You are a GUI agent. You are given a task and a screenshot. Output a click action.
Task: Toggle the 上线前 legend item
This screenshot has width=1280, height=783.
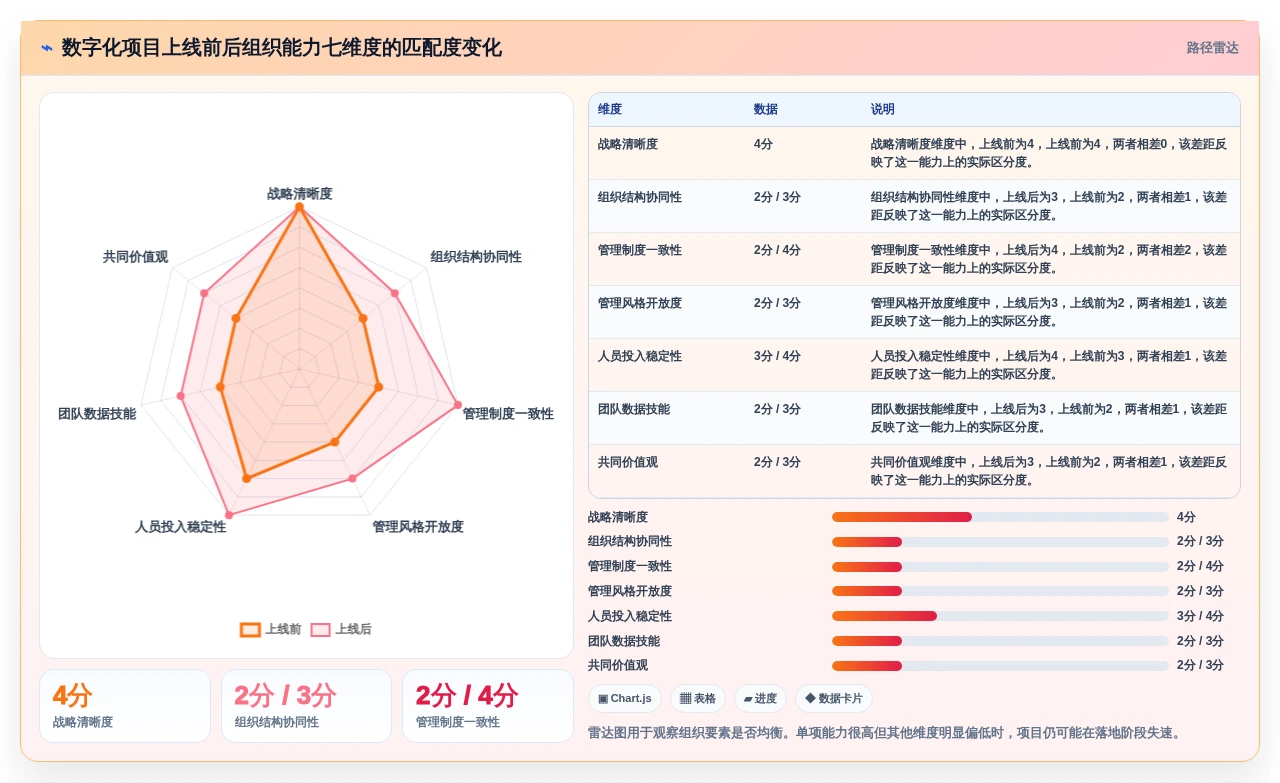pos(271,629)
